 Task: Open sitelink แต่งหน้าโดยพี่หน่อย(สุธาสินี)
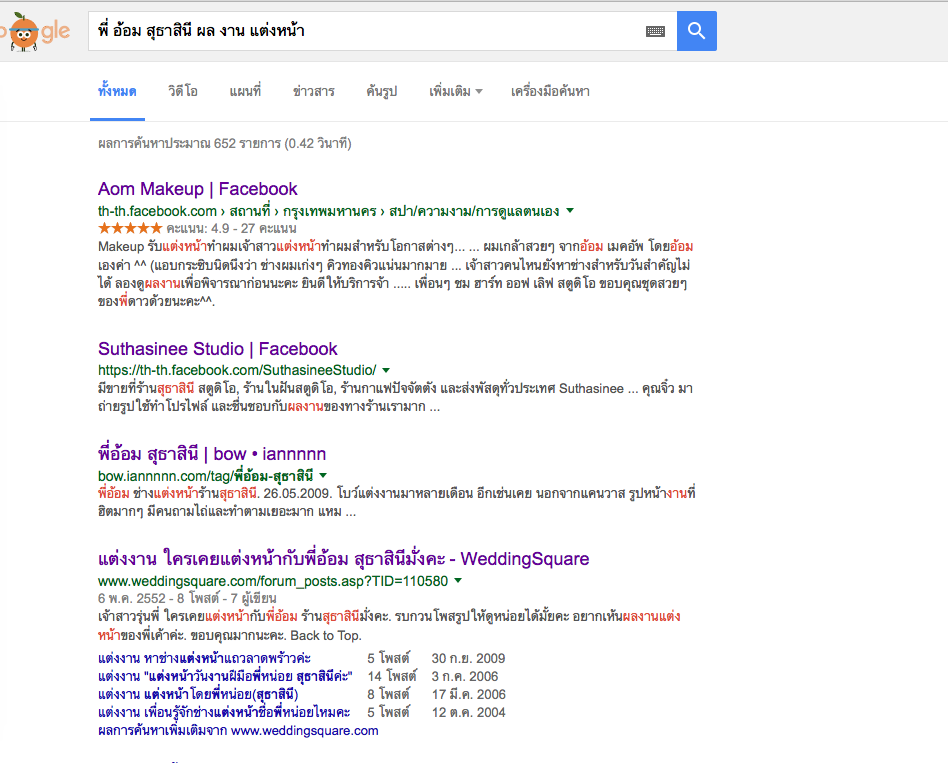click(x=198, y=695)
